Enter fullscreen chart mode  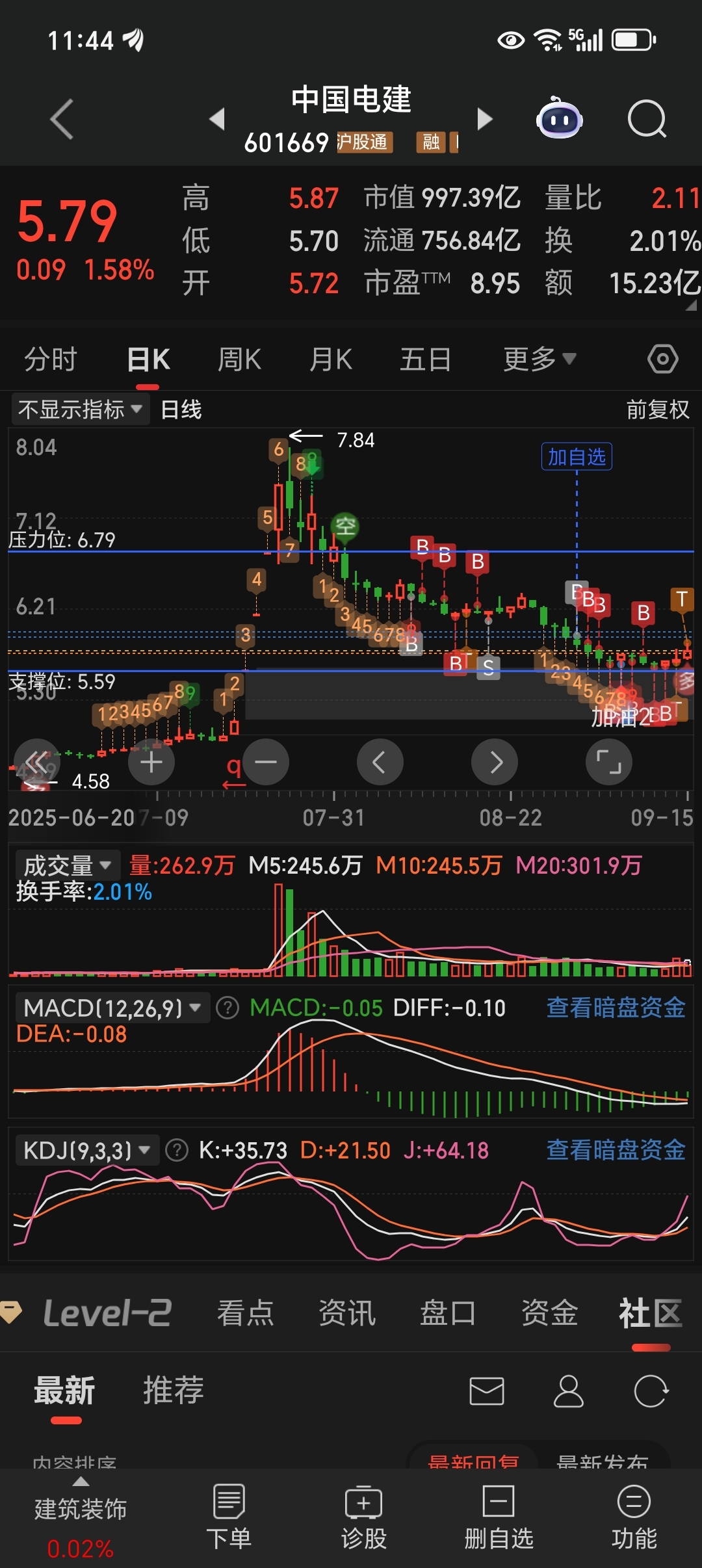pyautogui.click(x=609, y=762)
